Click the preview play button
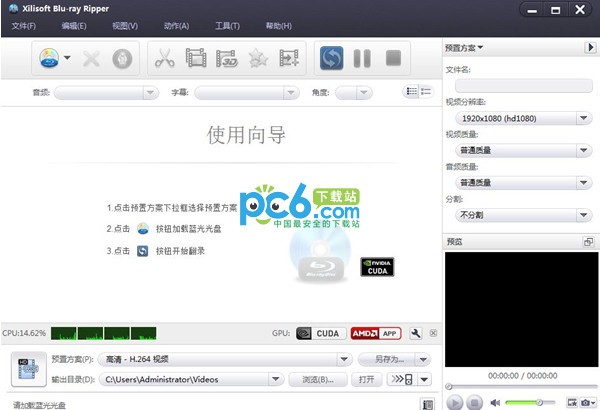This screenshot has height=410, width=600. (455, 402)
